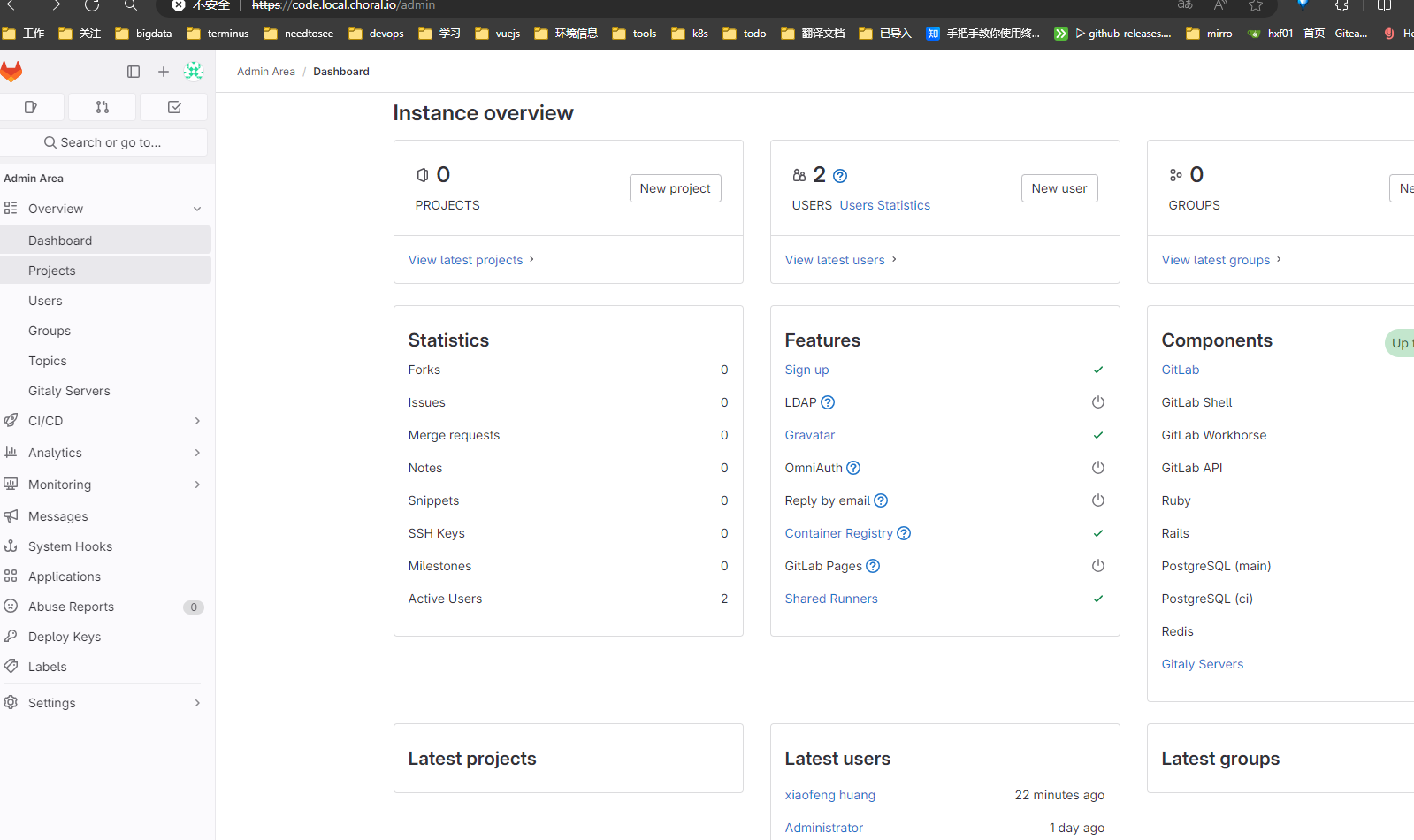Open to-do list shortcut icon
Viewport: 1414px width, 840px height.
point(174,107)
